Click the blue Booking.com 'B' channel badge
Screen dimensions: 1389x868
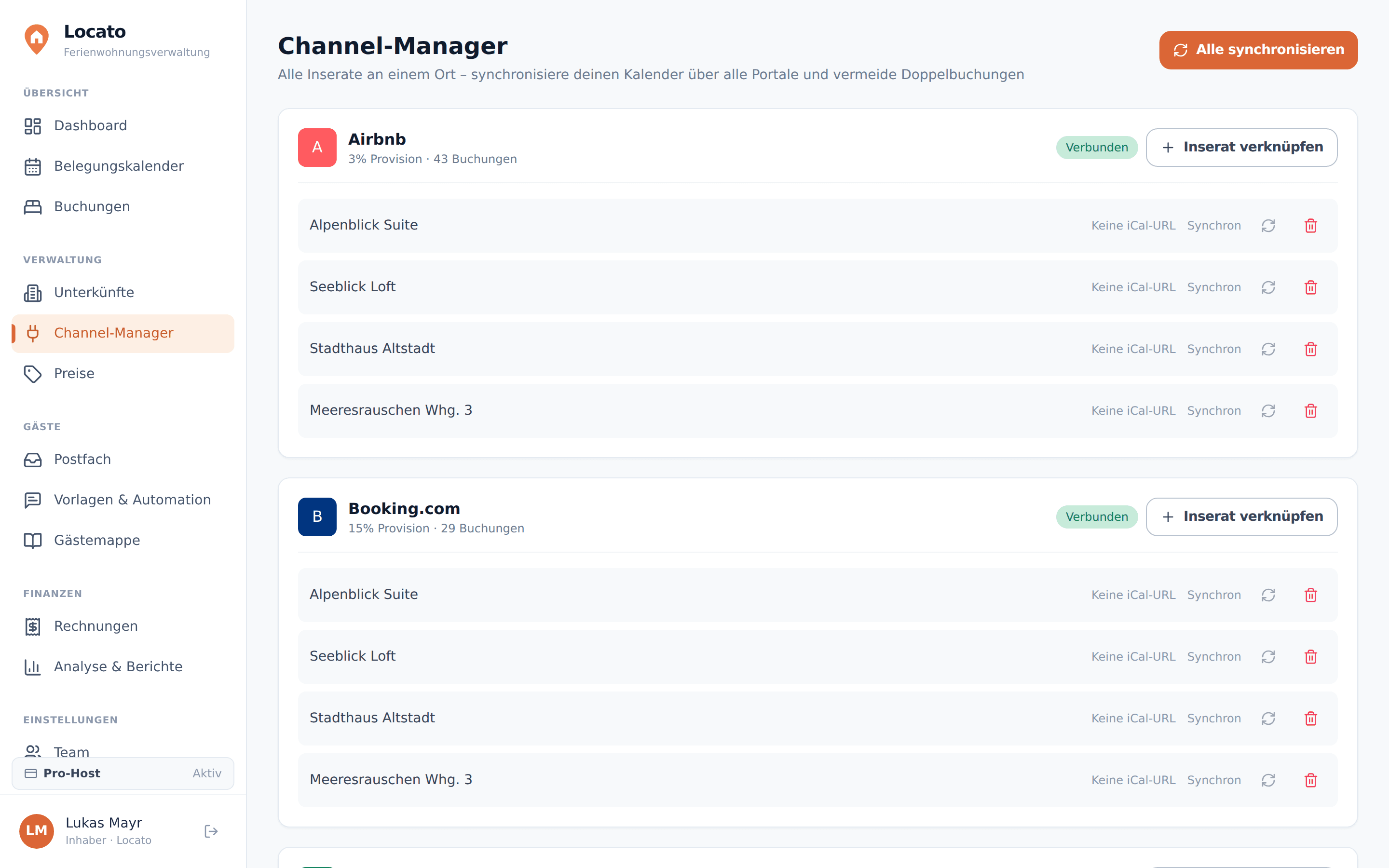(317, 516)
